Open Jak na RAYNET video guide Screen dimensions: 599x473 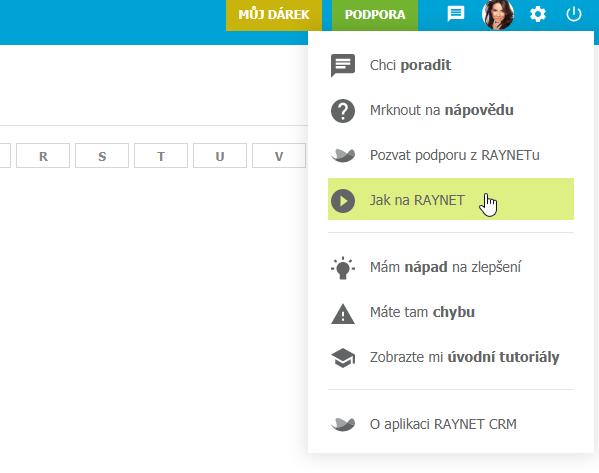[451, 199]
